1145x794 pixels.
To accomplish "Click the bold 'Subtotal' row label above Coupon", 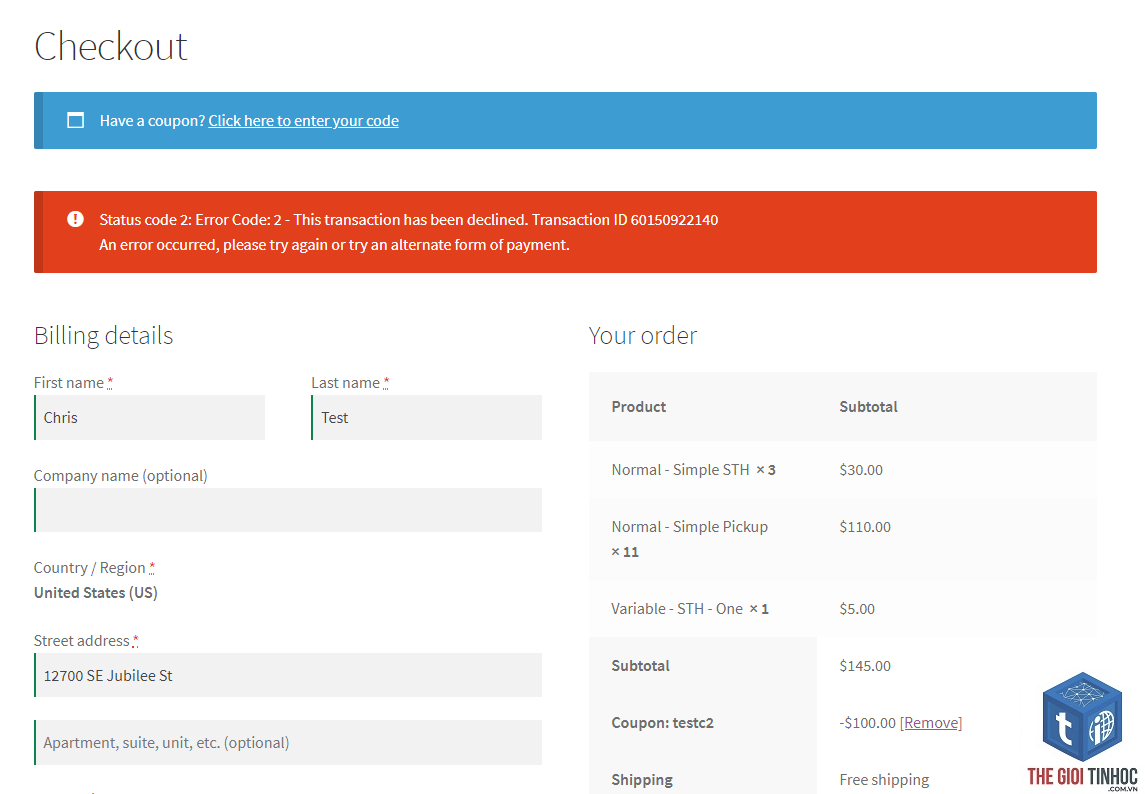I will (x=640, y=665).
